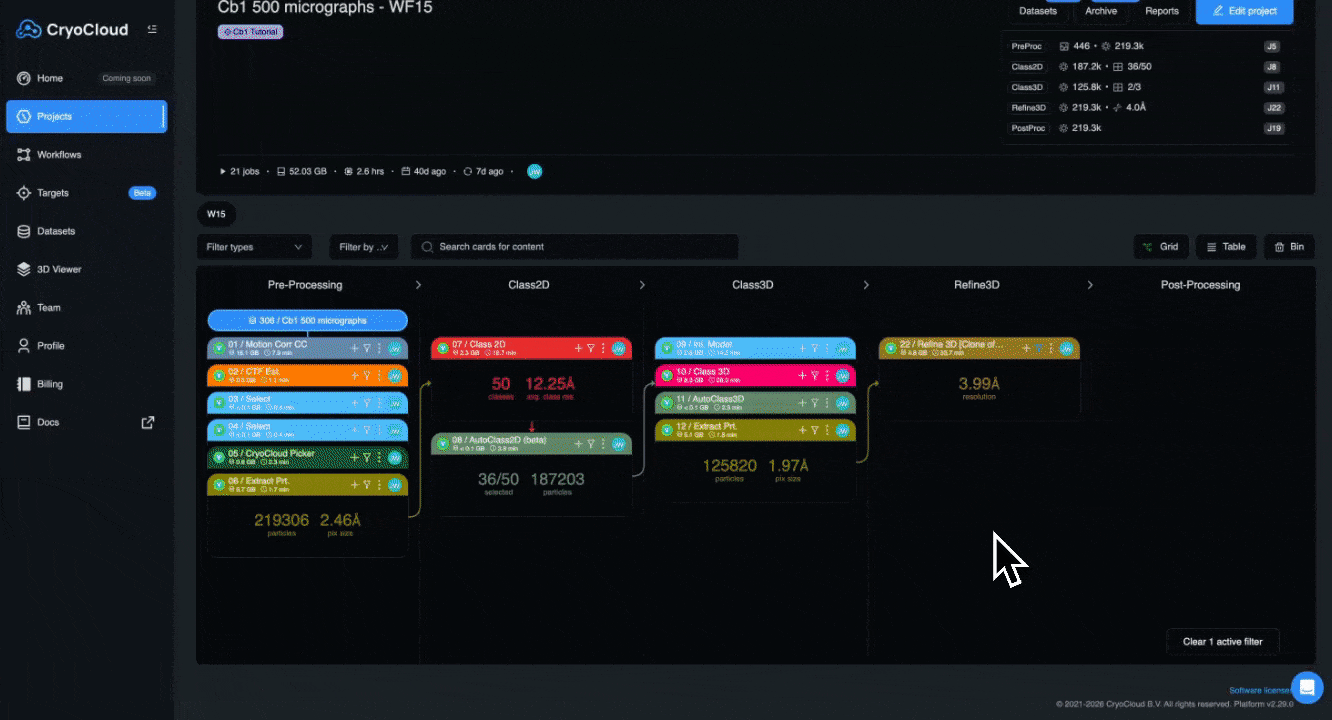The image size is (1332, 720).
Task: Click the Edit project button
Action: tap(1244, 11)
